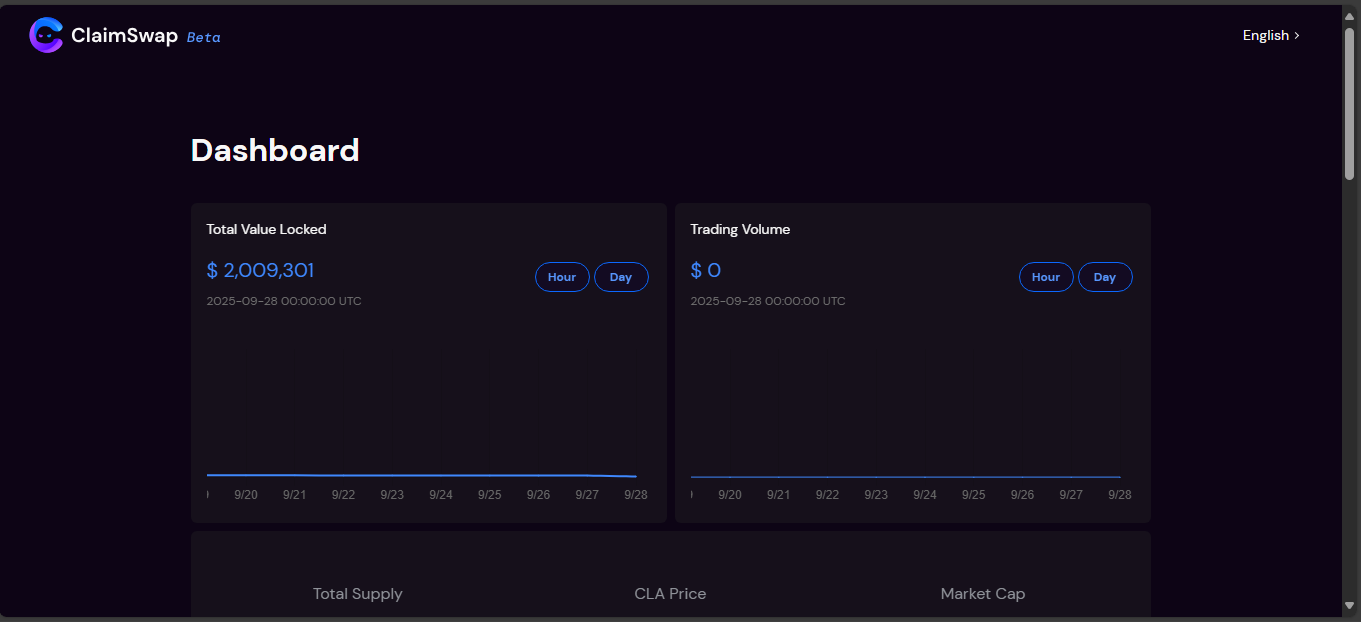Switch Total Value Locked chart to Hour

pos(562,277)
